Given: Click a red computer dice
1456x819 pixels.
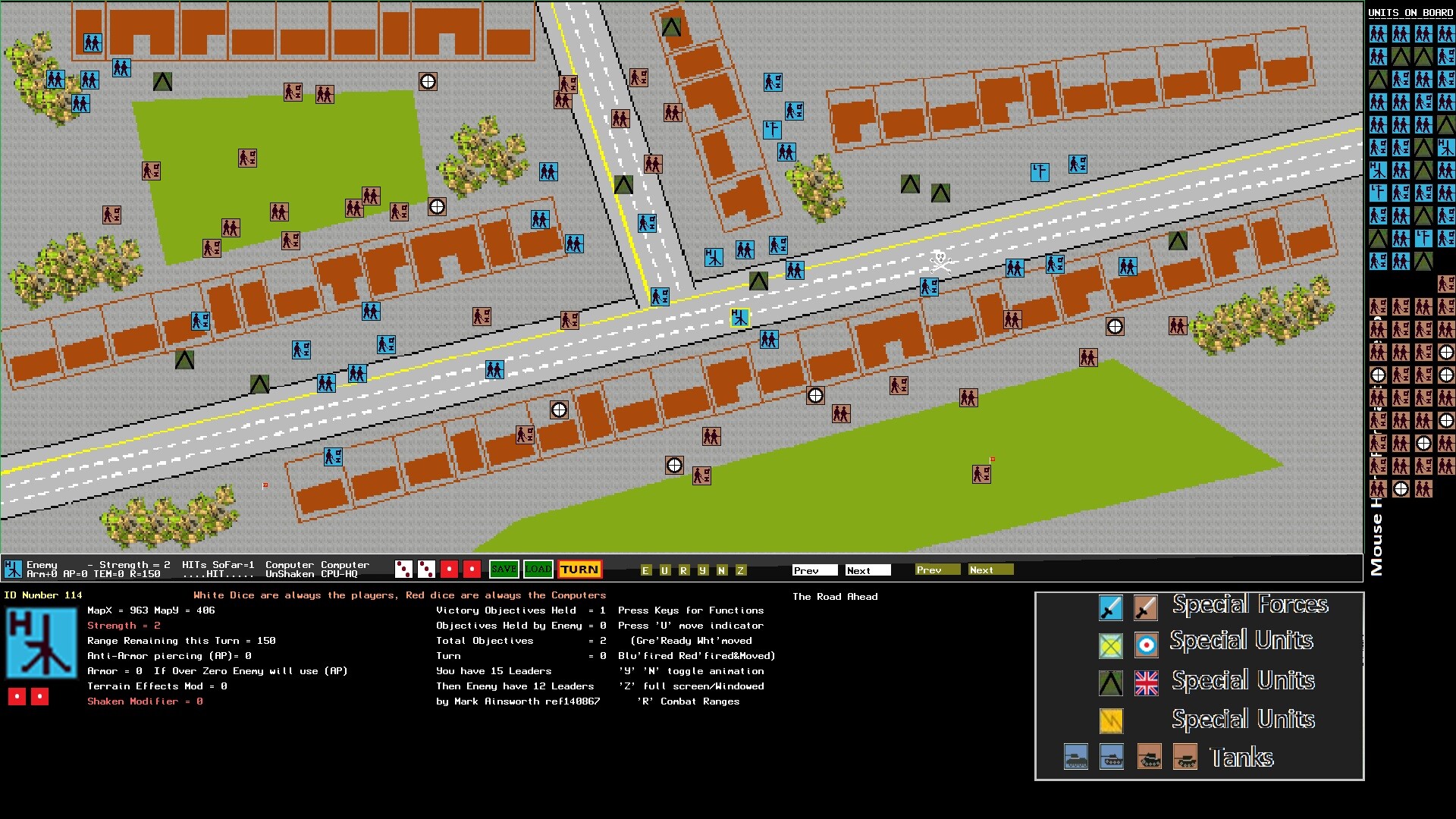Looking at the screenshot, I should point(450,568).
